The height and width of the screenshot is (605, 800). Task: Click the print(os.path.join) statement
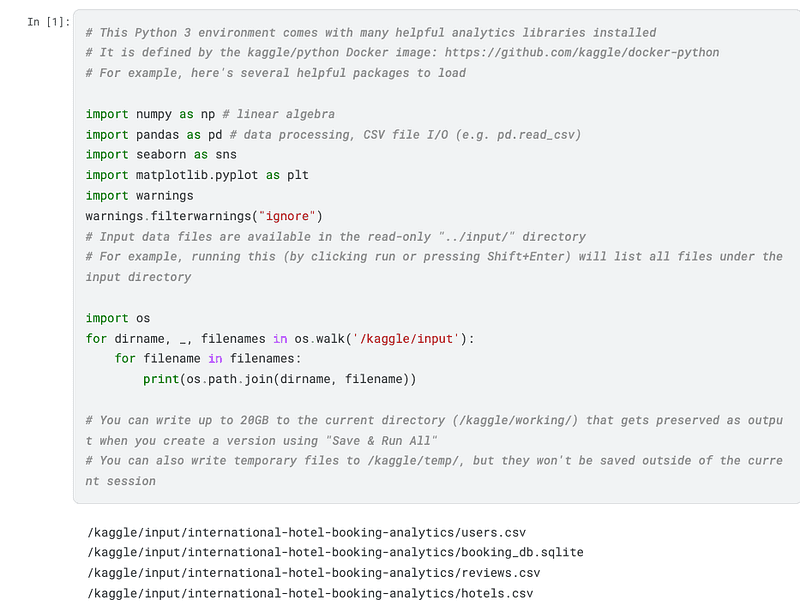point(280,379)
